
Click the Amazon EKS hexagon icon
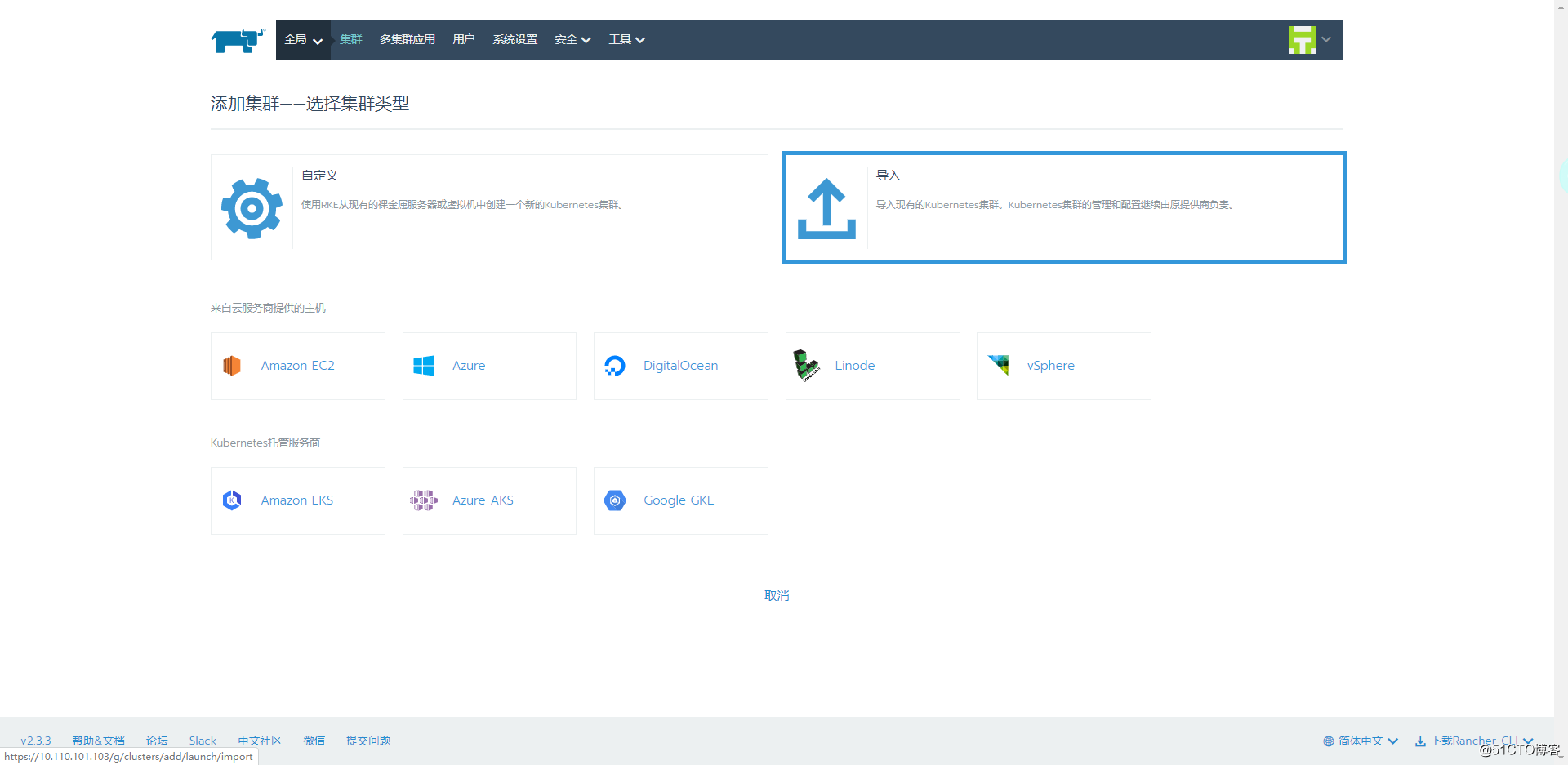(232, 500)
